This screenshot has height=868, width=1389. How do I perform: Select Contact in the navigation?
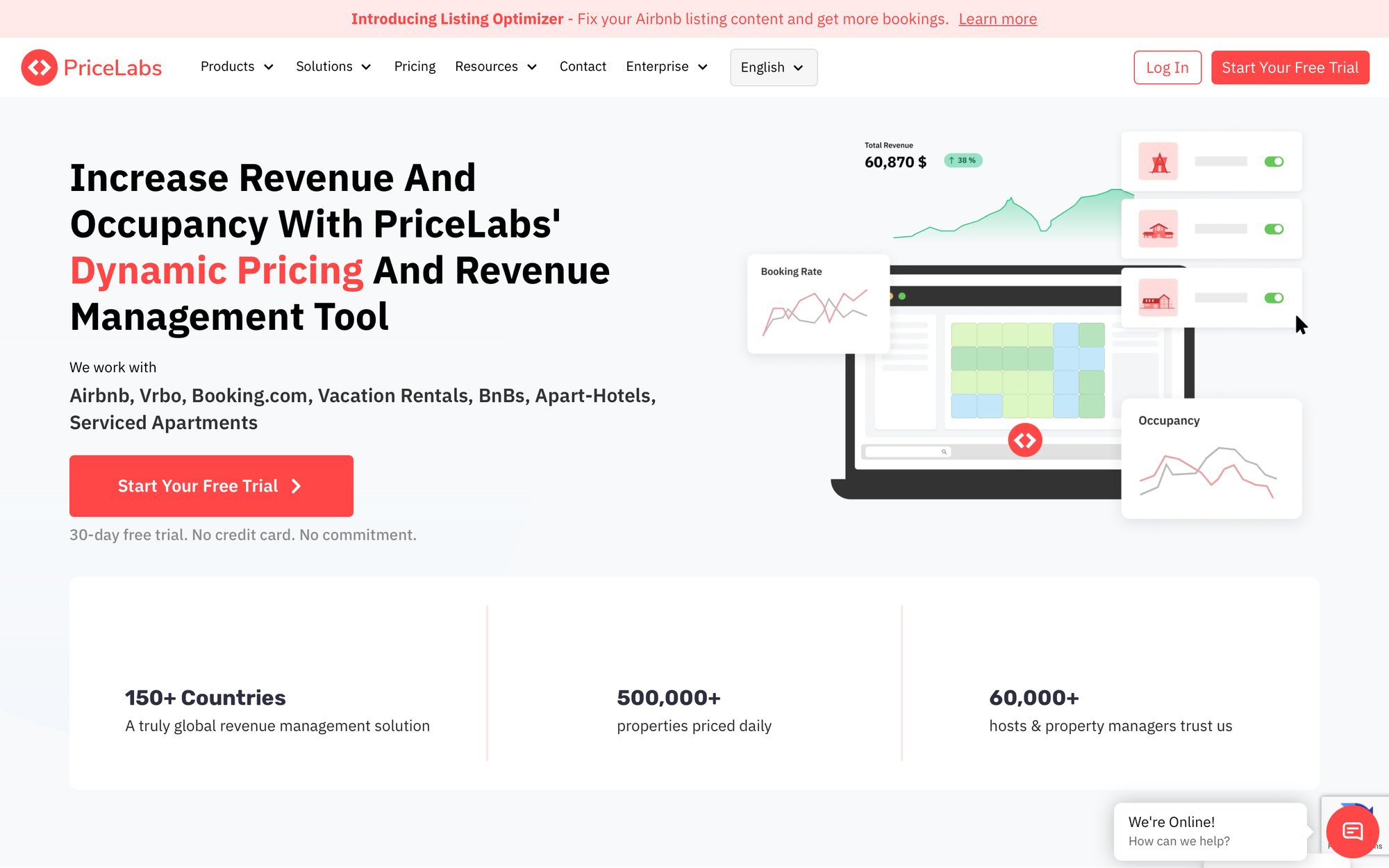[583, 67]
